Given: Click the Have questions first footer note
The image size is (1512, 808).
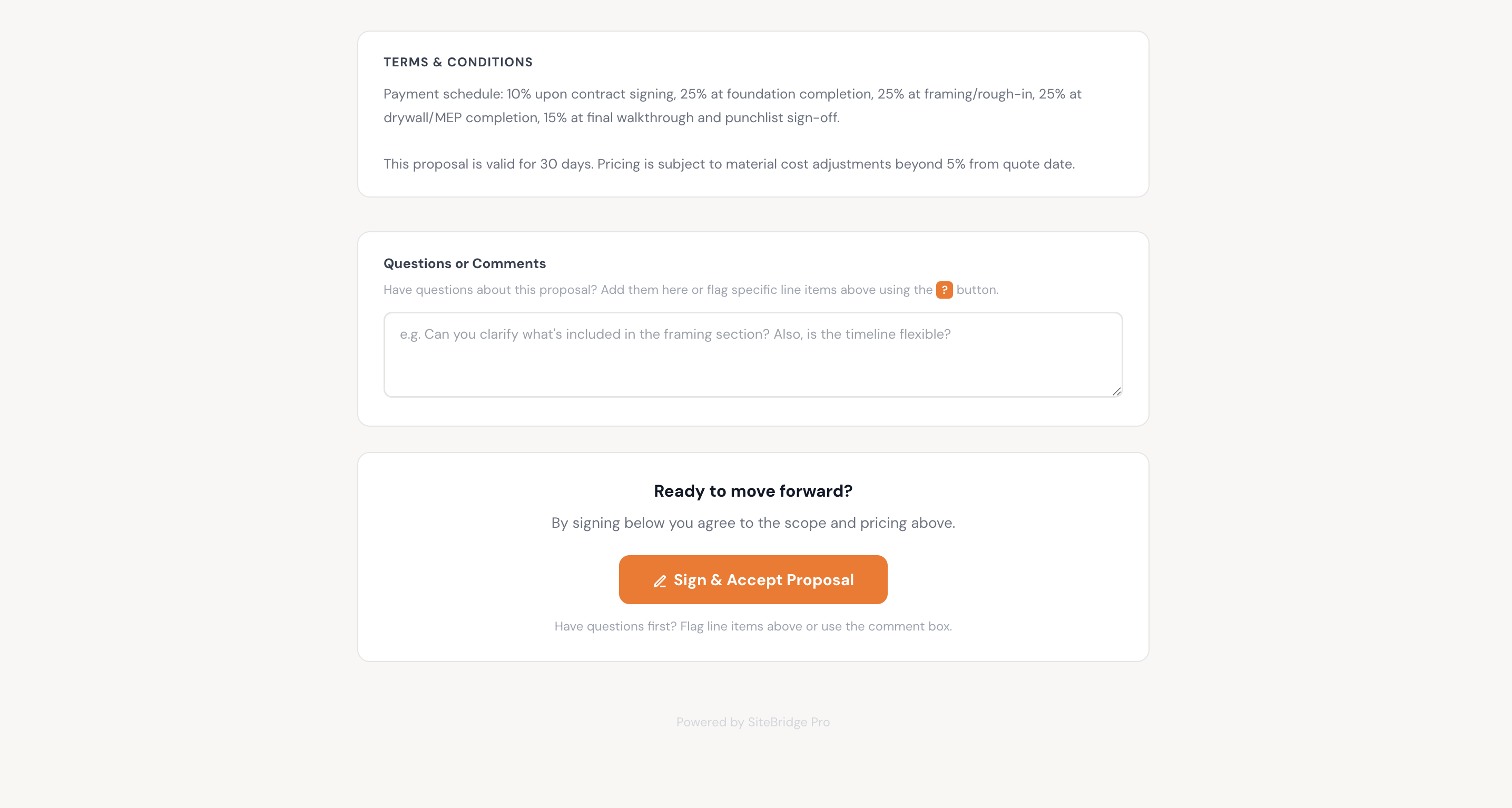Looking at the screenshot, I should point(752,626).
